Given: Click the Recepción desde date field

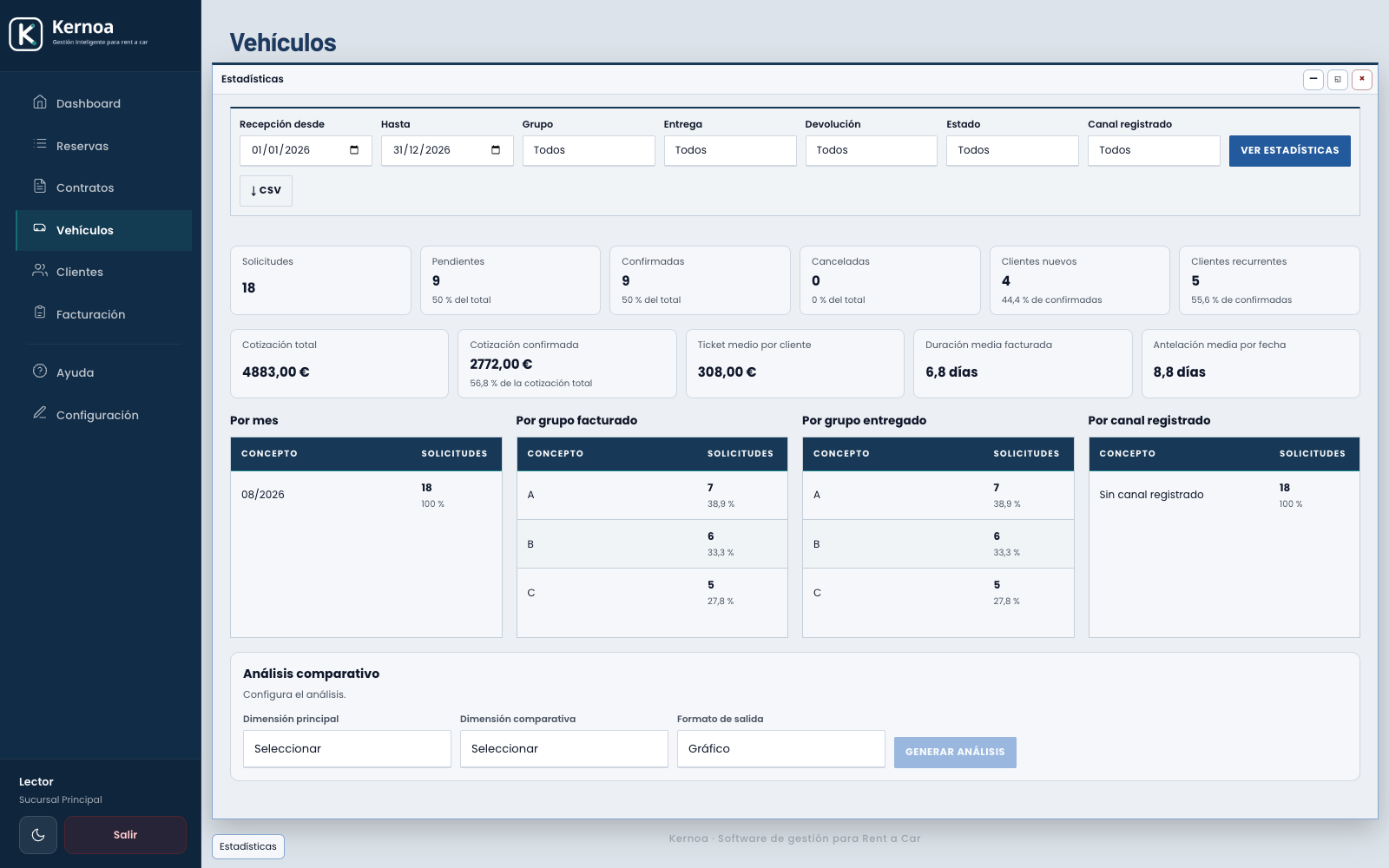Looking at the screenshot, I should 306,150.
